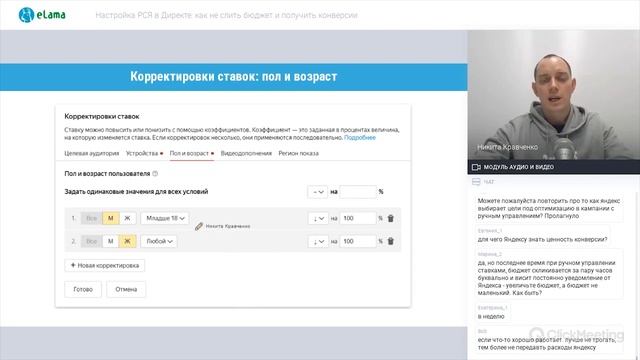
Task: Click the Готово button
Action: coord(83,289)
